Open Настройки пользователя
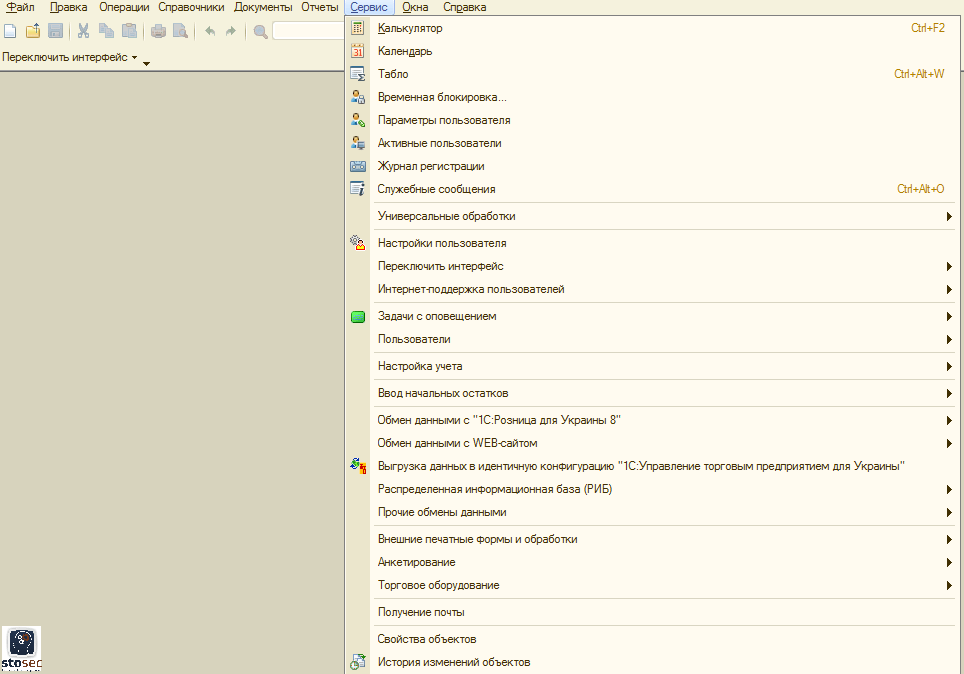 click(x=442, y=243)
